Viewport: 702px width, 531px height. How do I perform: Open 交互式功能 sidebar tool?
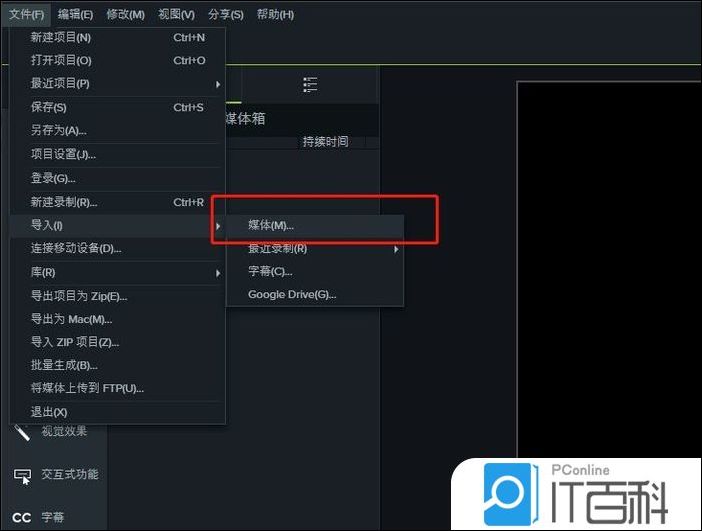pos(56,475)
